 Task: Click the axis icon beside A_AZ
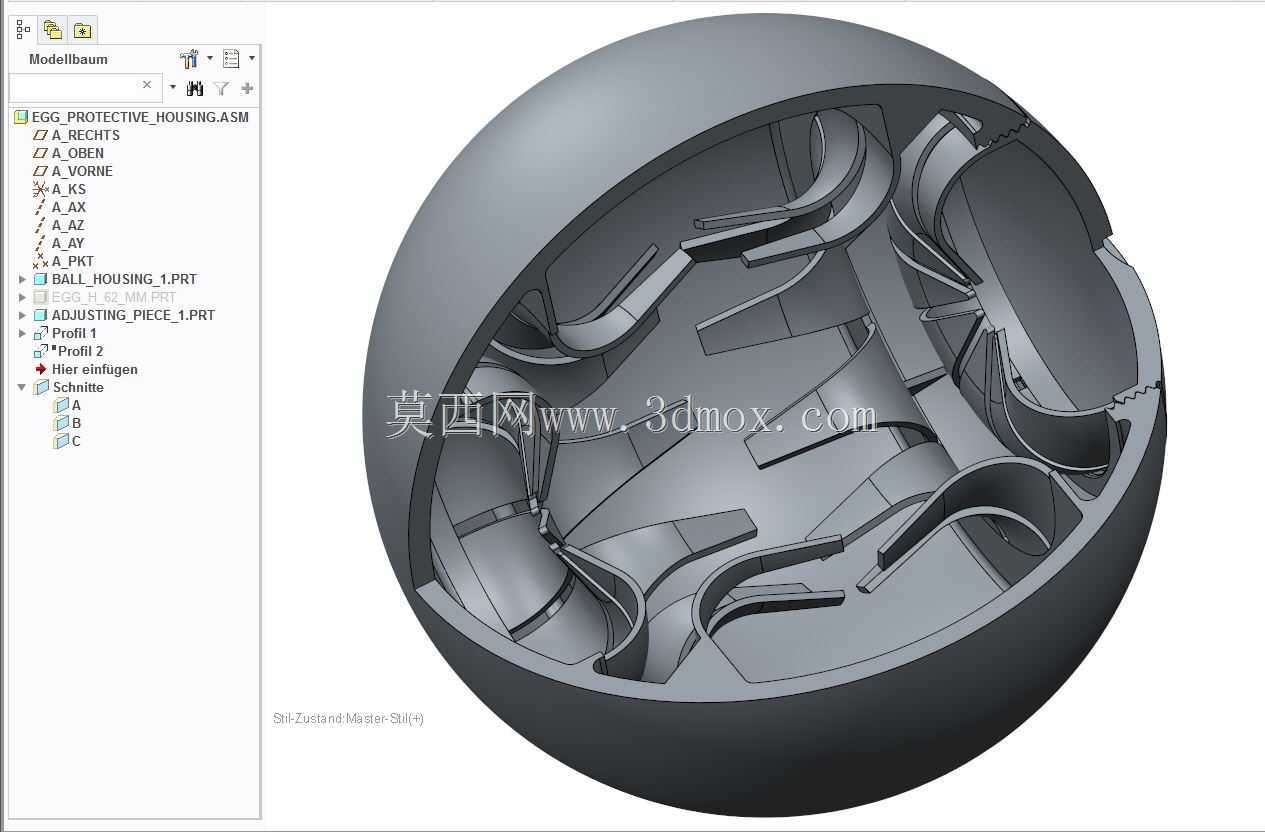coord(40,225)
